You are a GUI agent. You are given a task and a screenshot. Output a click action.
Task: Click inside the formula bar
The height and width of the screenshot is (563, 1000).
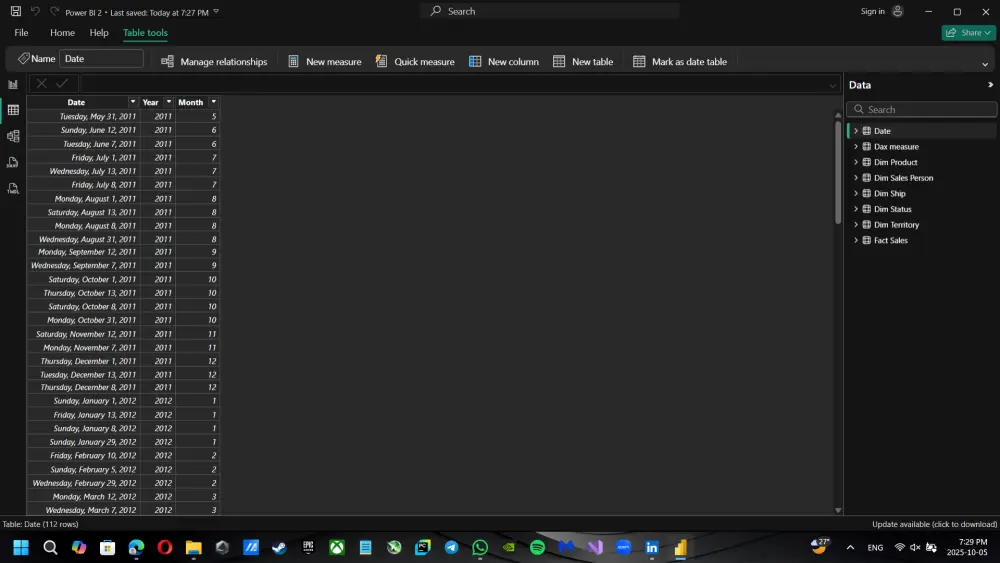453,84
